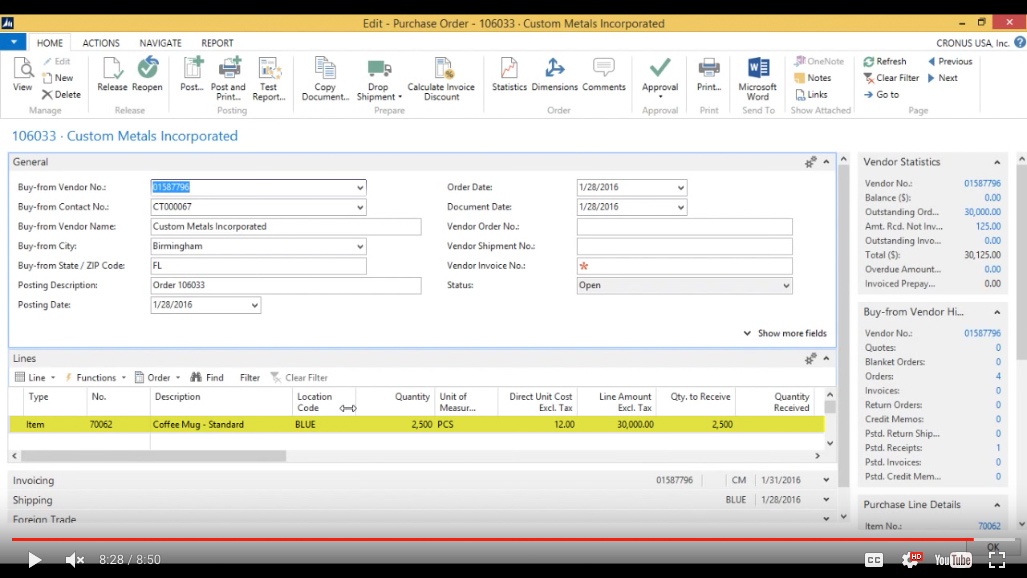
Task: Run the Test Report
Action: pos(269,79)
